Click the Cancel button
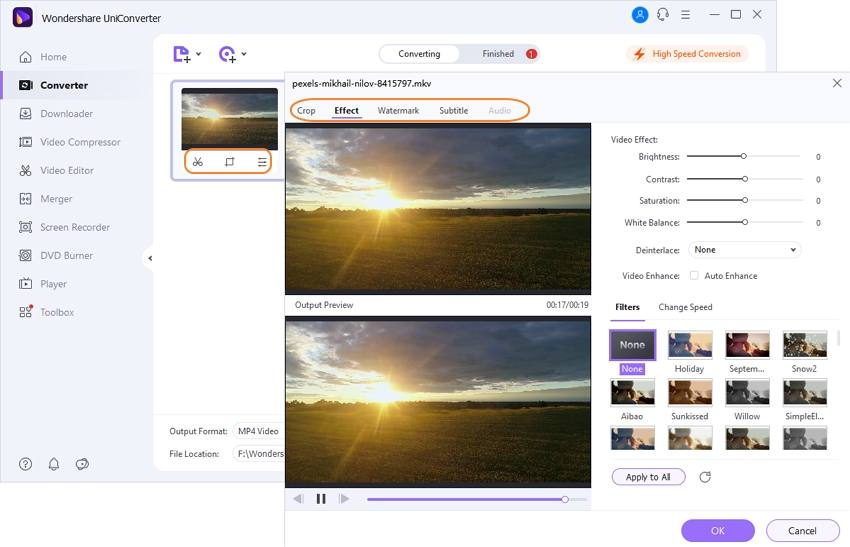The width and height of the screenshot is (850, 547). [802, 531]
